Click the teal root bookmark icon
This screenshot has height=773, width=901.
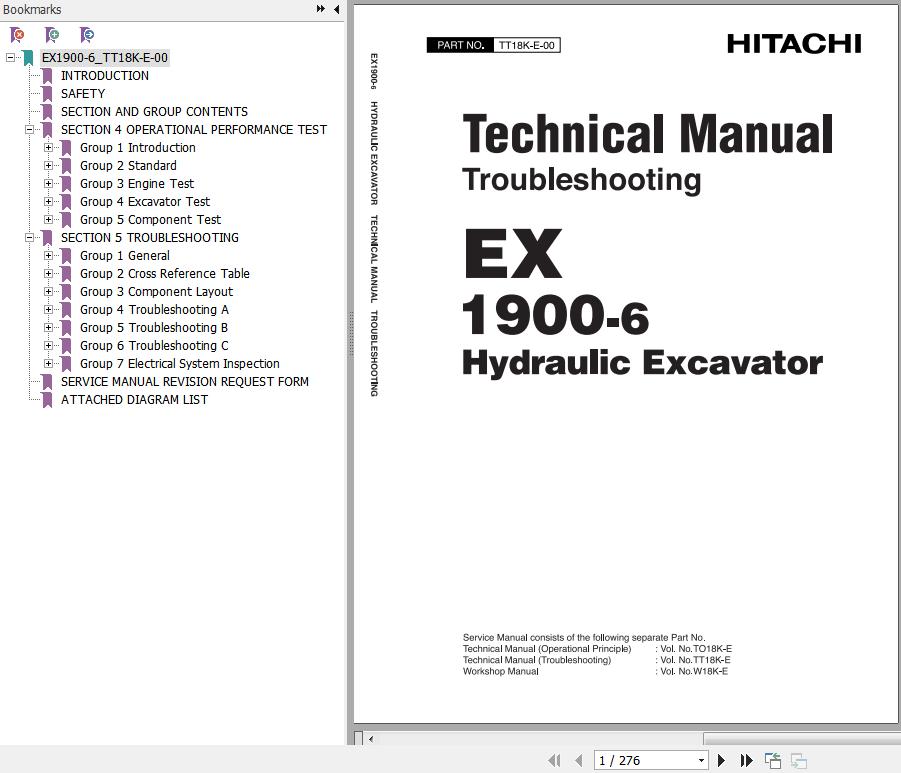coord(28,57)
